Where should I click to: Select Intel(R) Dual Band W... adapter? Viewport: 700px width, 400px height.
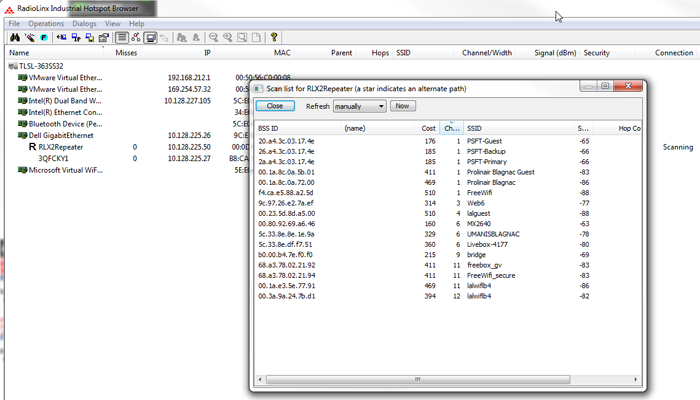coord(65,100)
